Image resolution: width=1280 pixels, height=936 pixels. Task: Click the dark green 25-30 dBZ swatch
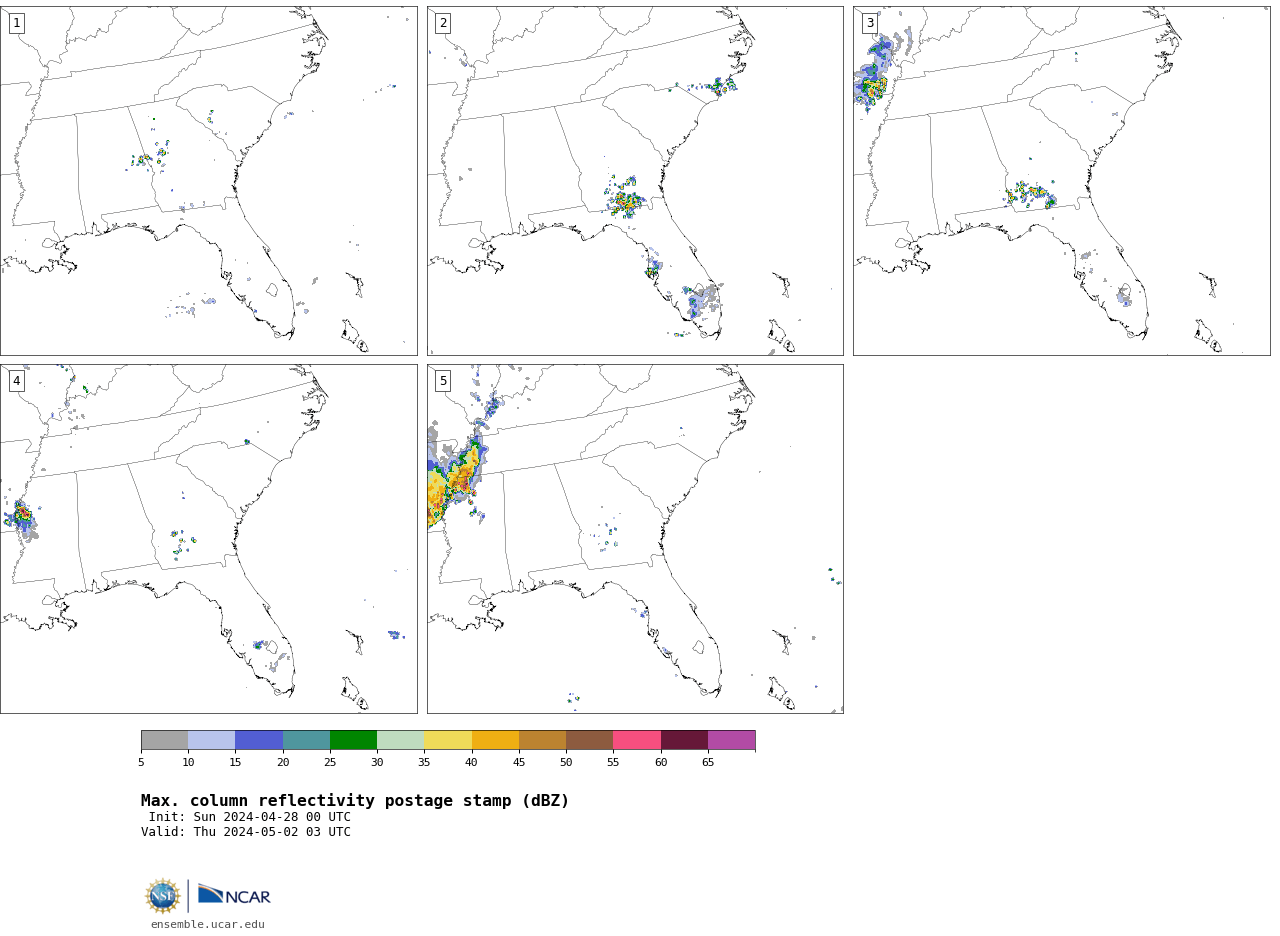353,740
